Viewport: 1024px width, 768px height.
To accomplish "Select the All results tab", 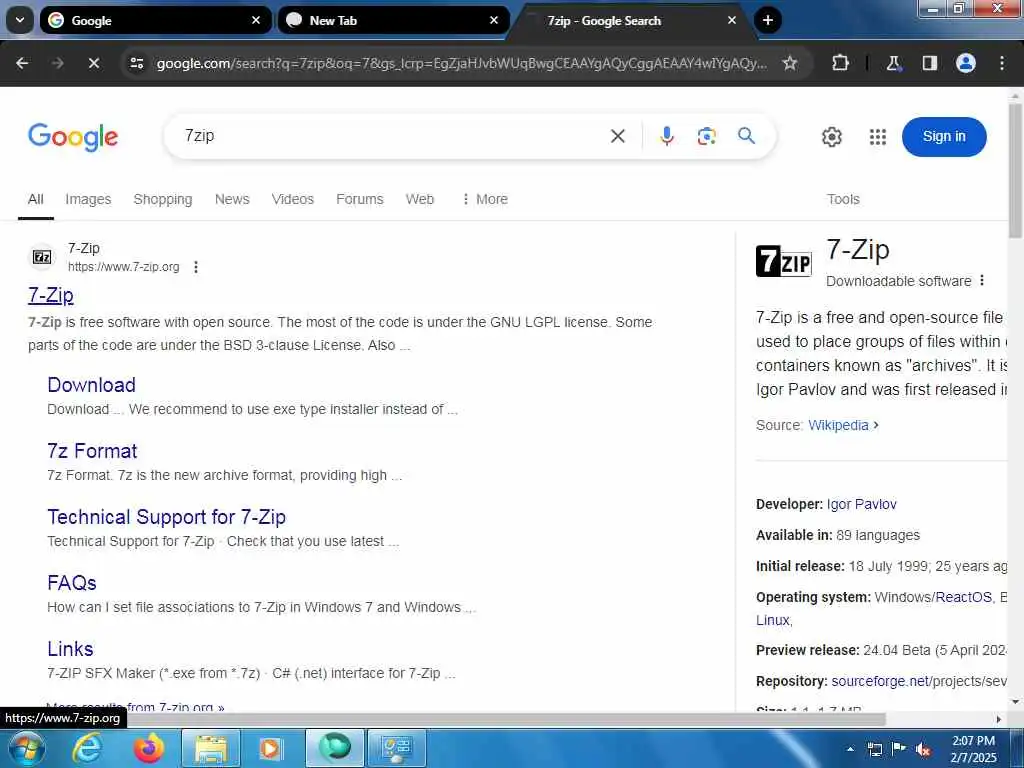I will click(36, 199).
